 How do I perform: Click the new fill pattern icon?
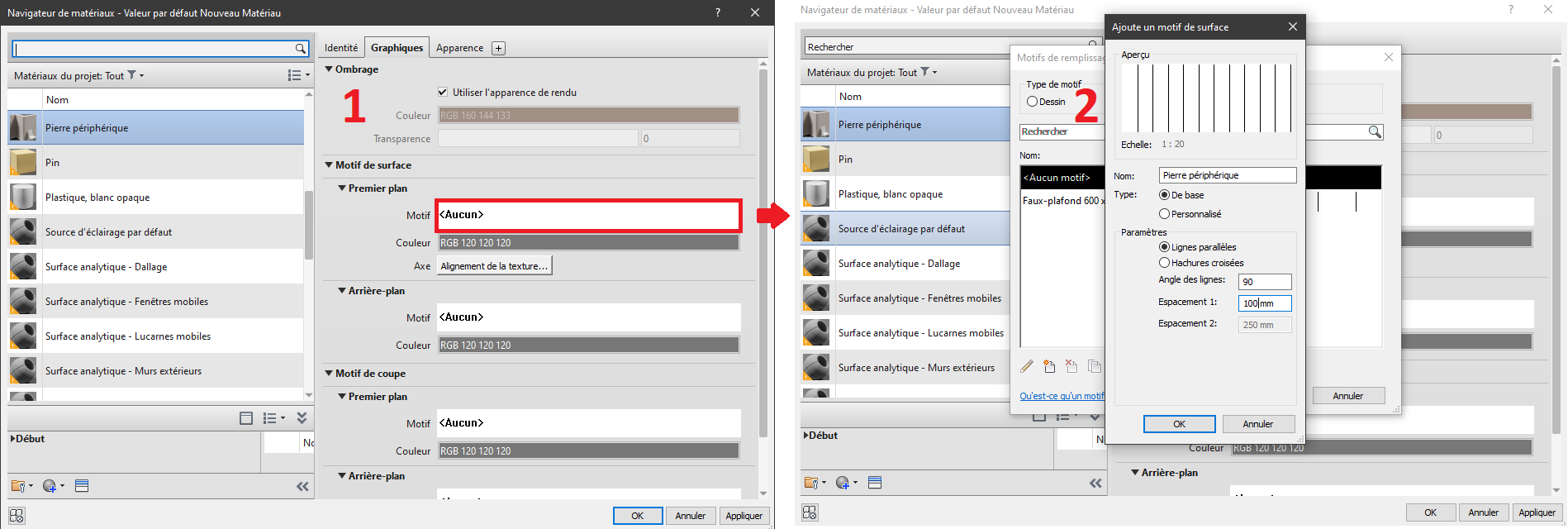[x=1049, y=366]
